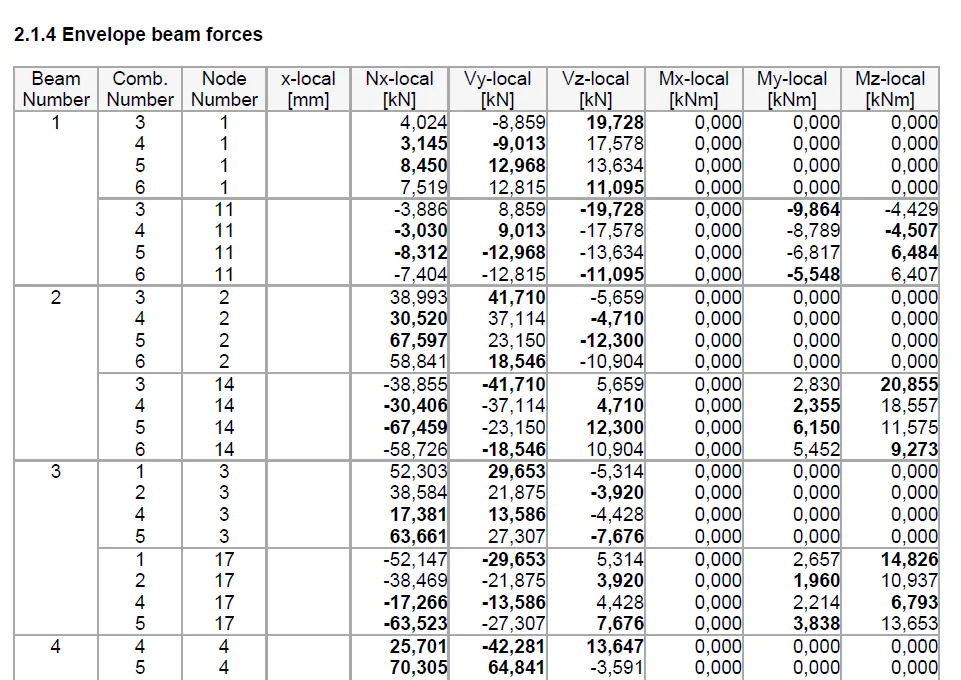961x680 pixels.
Task: Select the My-local value -6,817
Action: [813, 252]
